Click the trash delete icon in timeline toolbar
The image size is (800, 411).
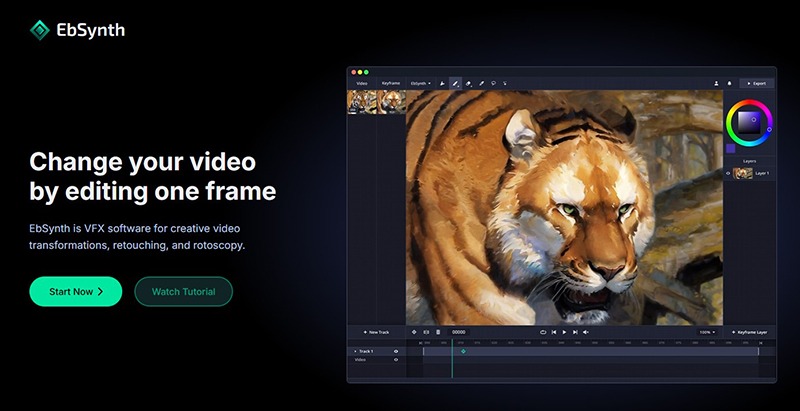pyautogui.click(x=438, y=332)
